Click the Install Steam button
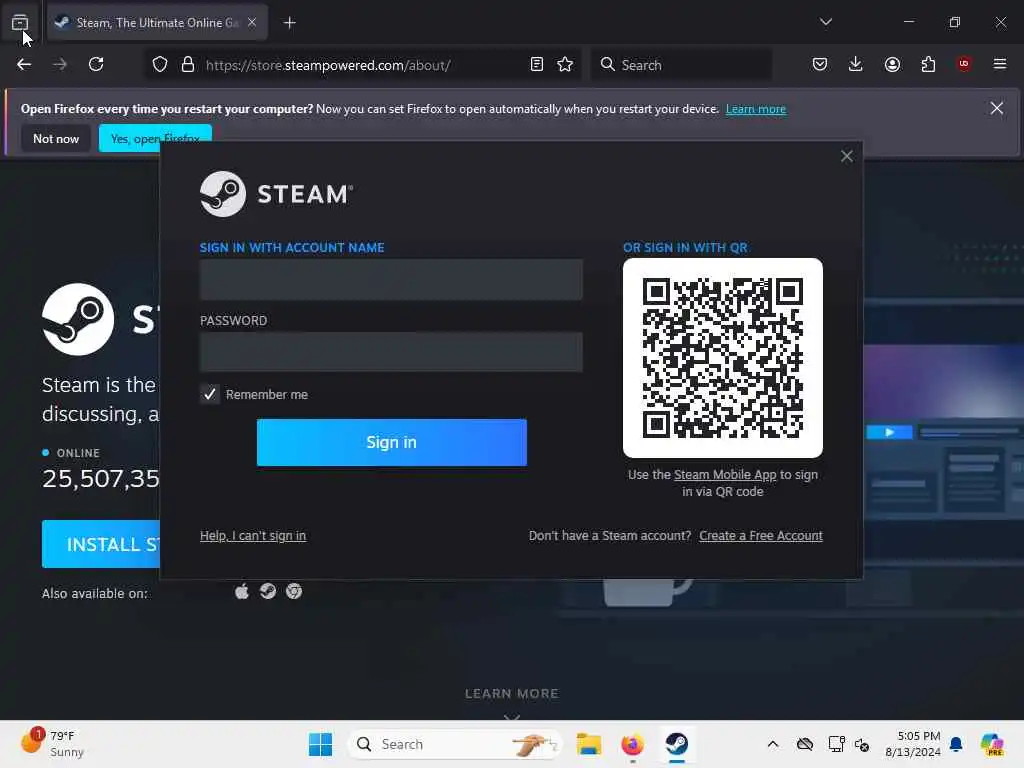The height and width of the screenshot is (768, 1024). pyautogui.click(x=101, y=544)
